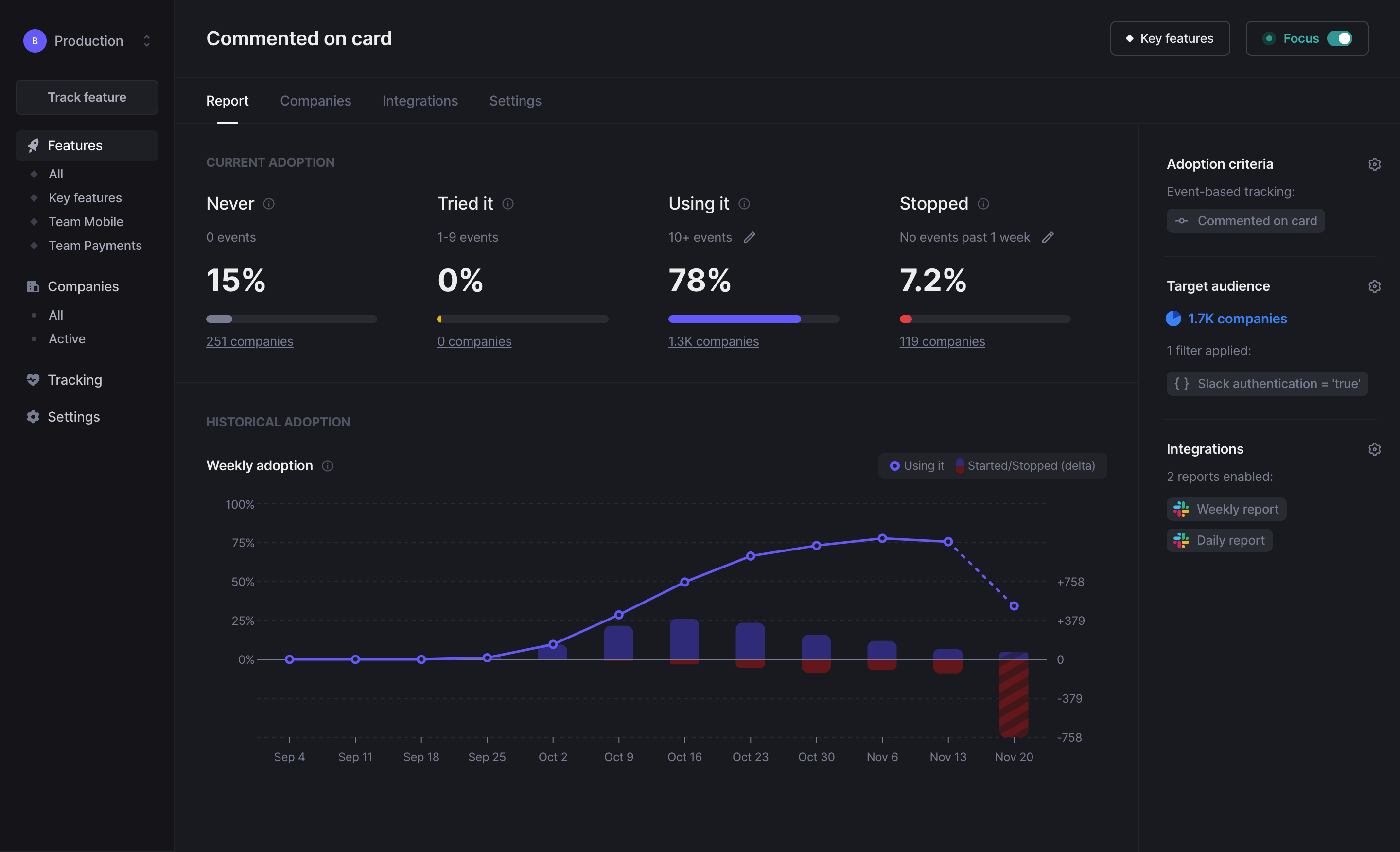Switch to the Companies tab
This screenshot has height=852, width=1400.
tap(315, 101)
